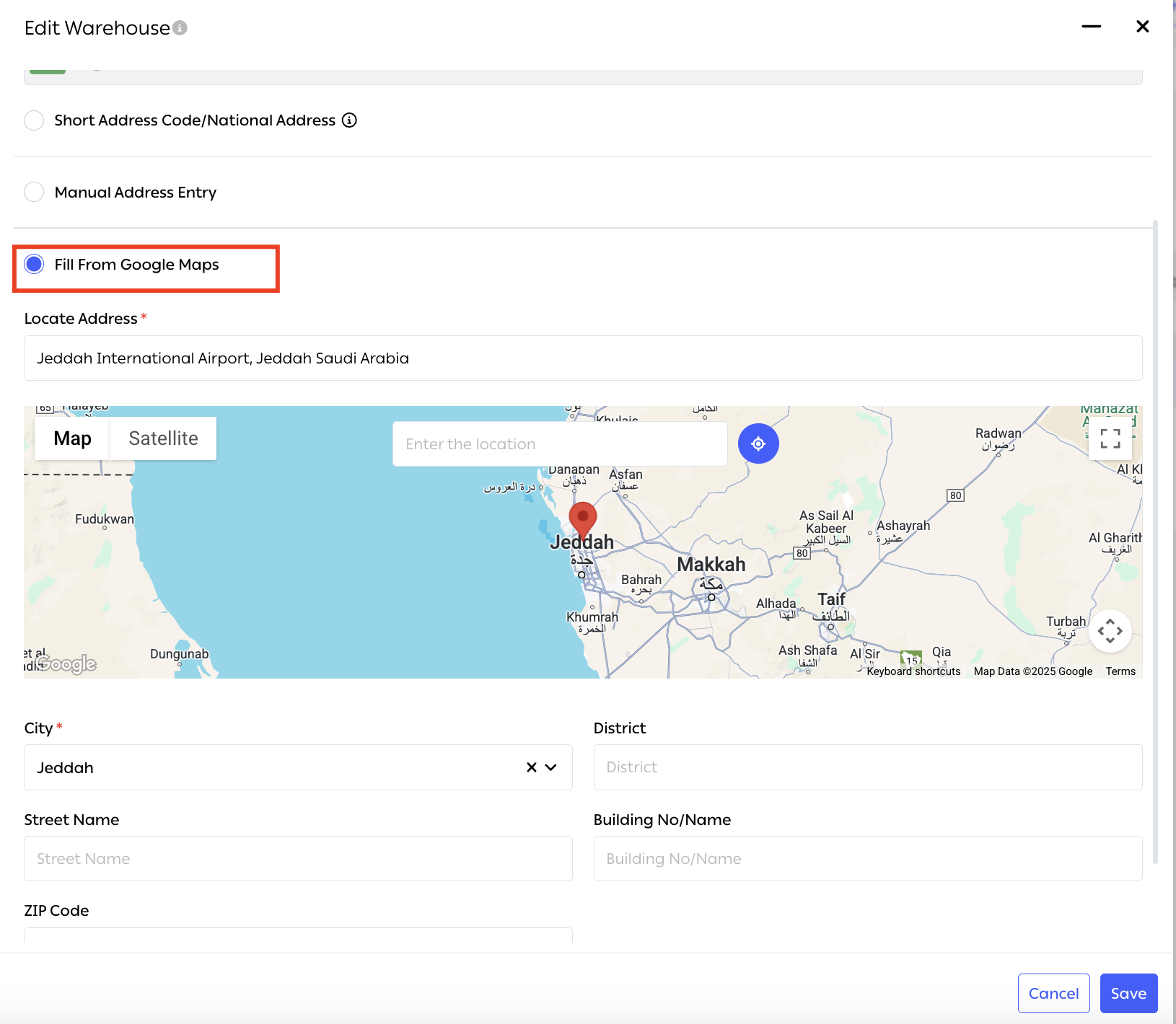Click the Google logo on the map
1176x1024 pixels.
click(66, 663)
